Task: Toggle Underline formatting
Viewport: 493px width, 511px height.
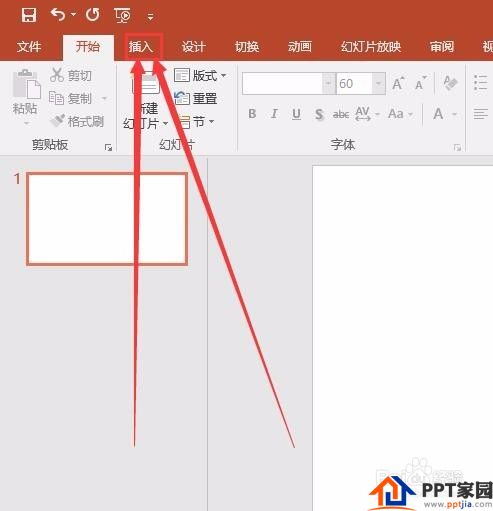Action: pos(296,114)
